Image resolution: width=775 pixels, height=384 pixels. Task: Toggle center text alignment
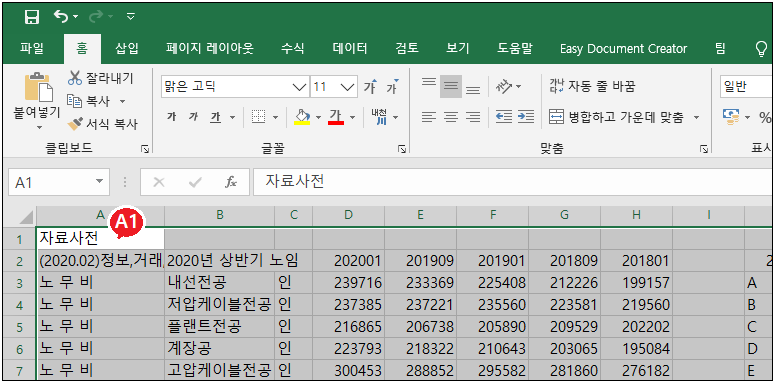[x=451, y=117]
